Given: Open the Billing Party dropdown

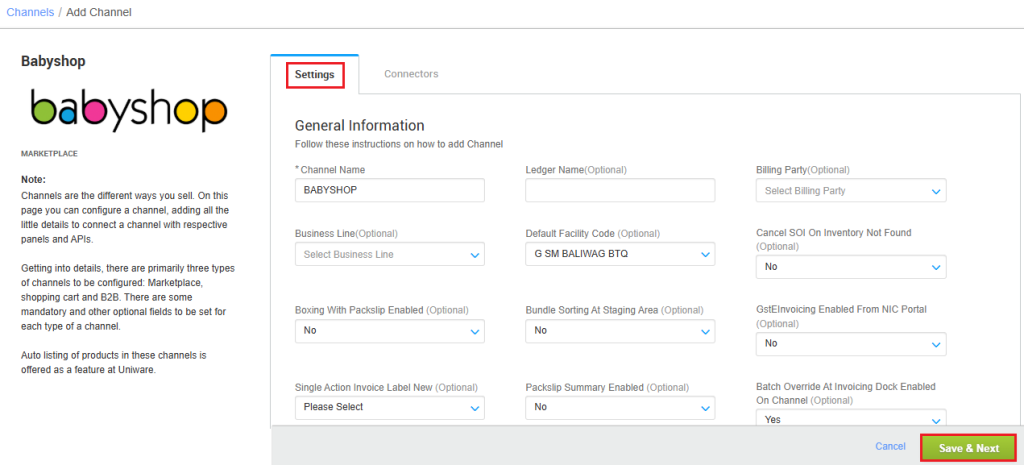Looking at the screenshot, I should tap(851, 191).
